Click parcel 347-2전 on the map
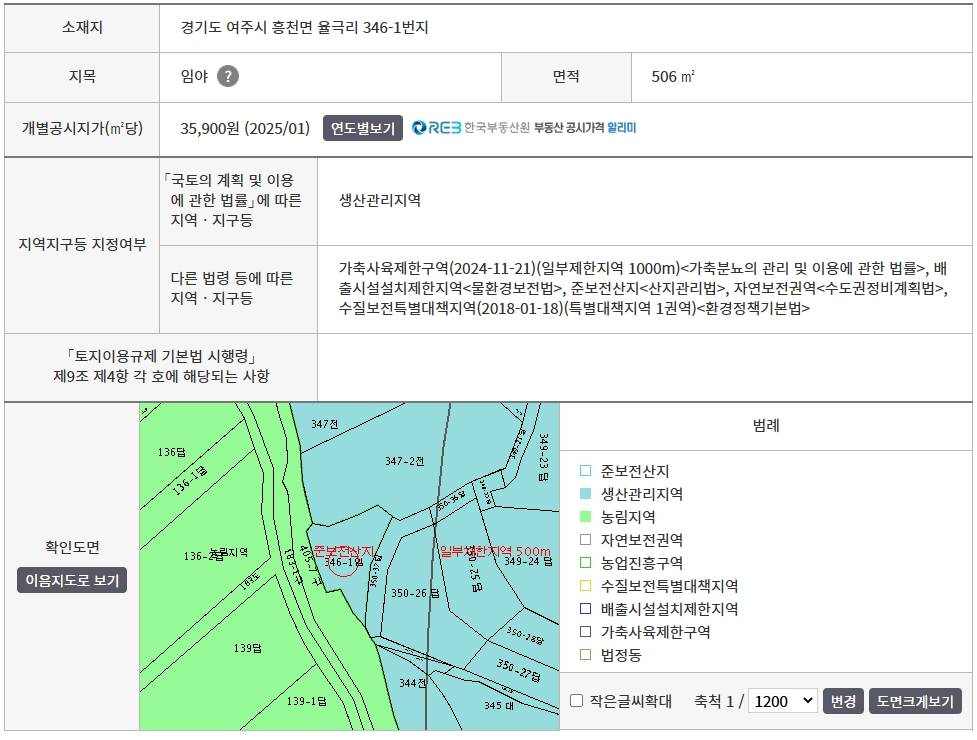The image size is (977, 740). point(404,462)
